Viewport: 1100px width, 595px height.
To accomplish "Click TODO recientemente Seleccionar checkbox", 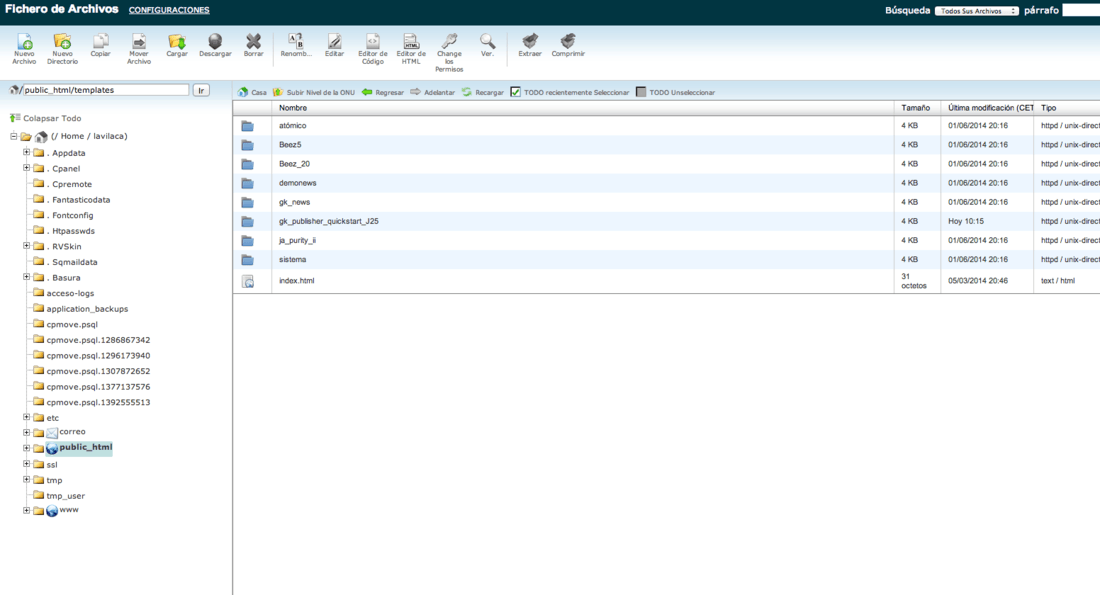I will coord(515,92).
